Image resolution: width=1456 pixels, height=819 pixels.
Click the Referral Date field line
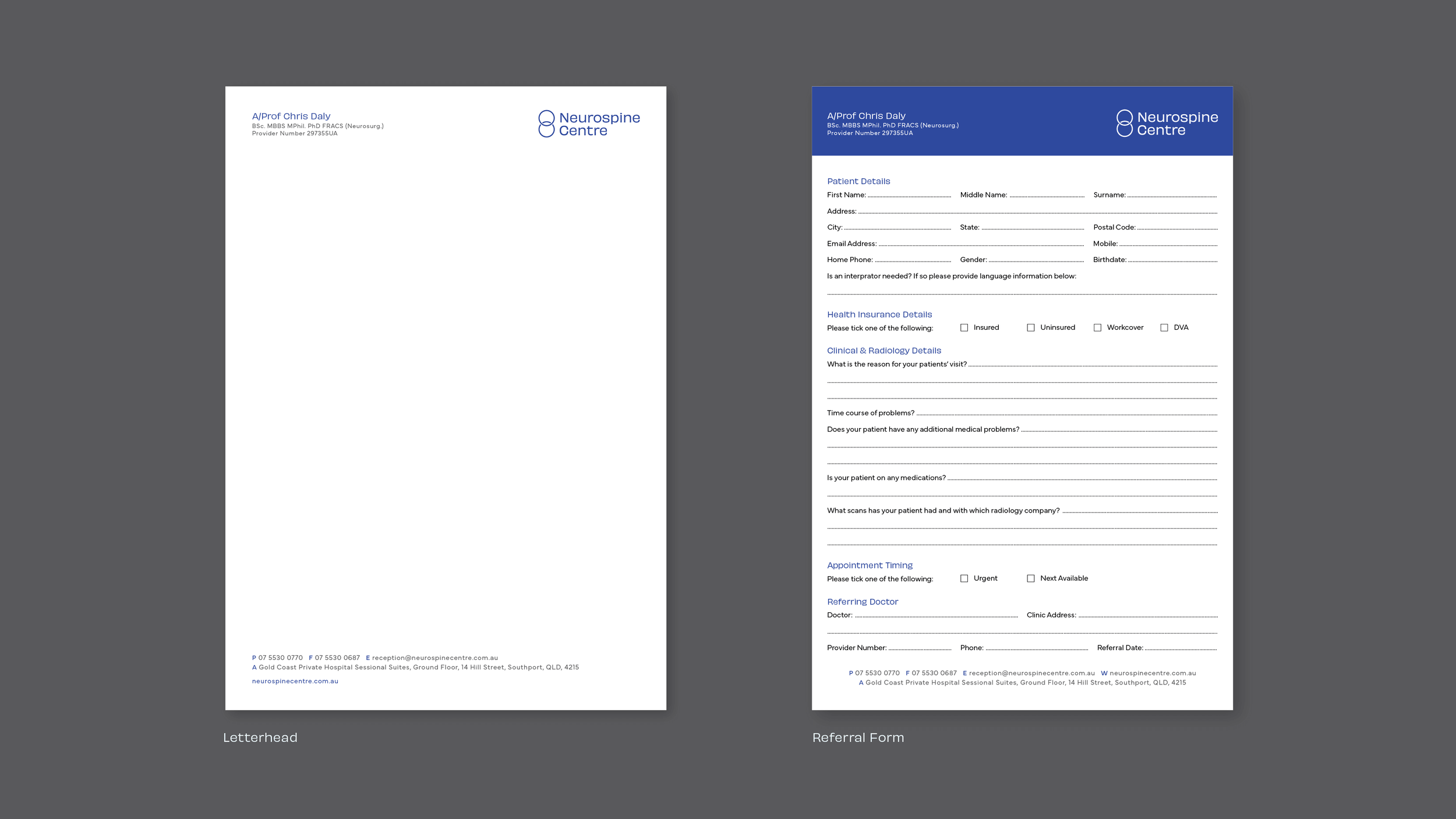tap(1181, 648)
